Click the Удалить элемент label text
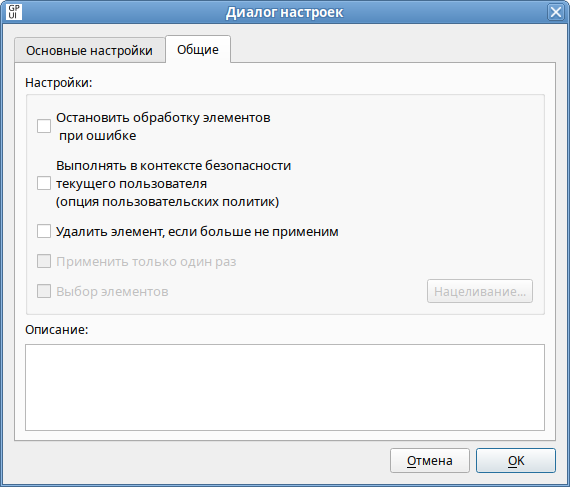Image resolution: width=570 pixels, height=487 pixels. click(108, 232)
